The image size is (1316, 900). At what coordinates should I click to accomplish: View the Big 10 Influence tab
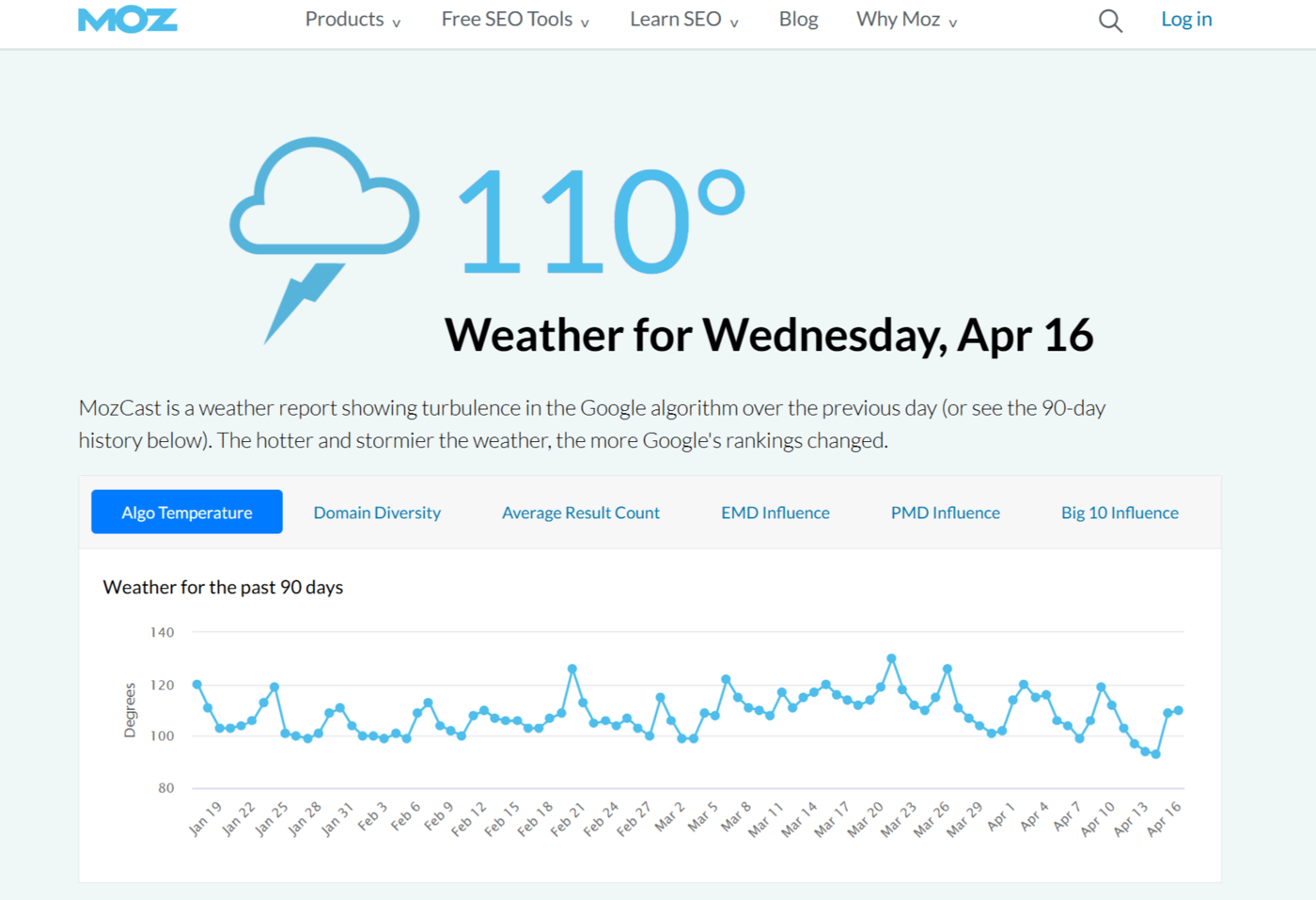click(x=1120, y=513)
